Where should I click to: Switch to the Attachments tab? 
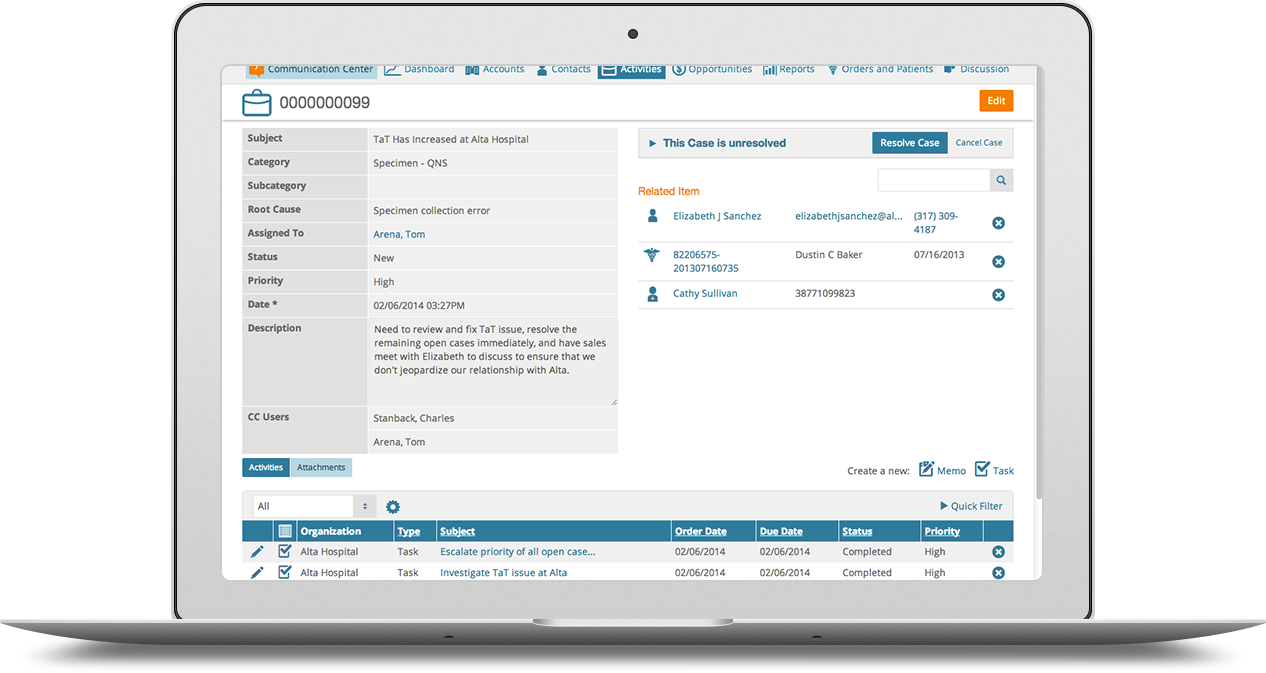pos(321,467)
